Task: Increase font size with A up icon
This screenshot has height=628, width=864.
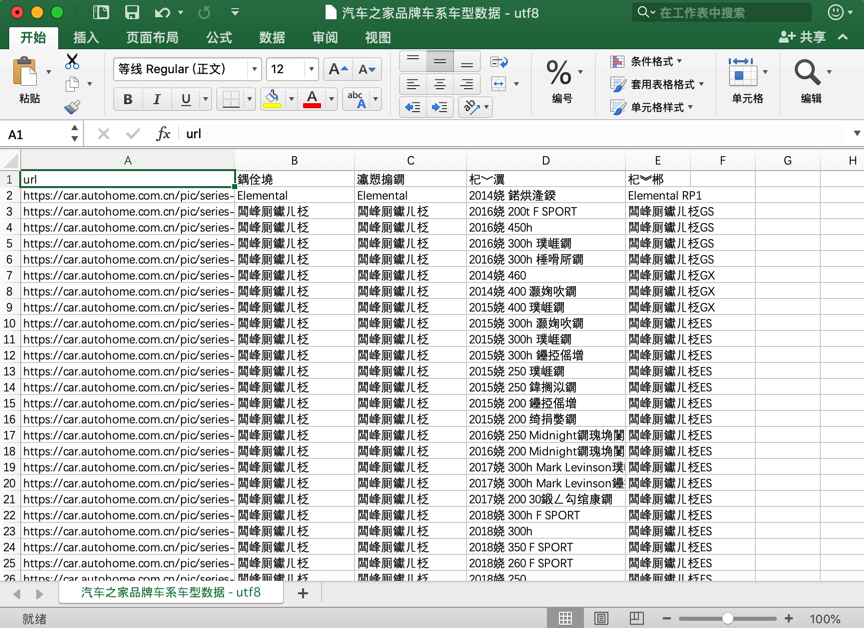Action: click(338, 69)
